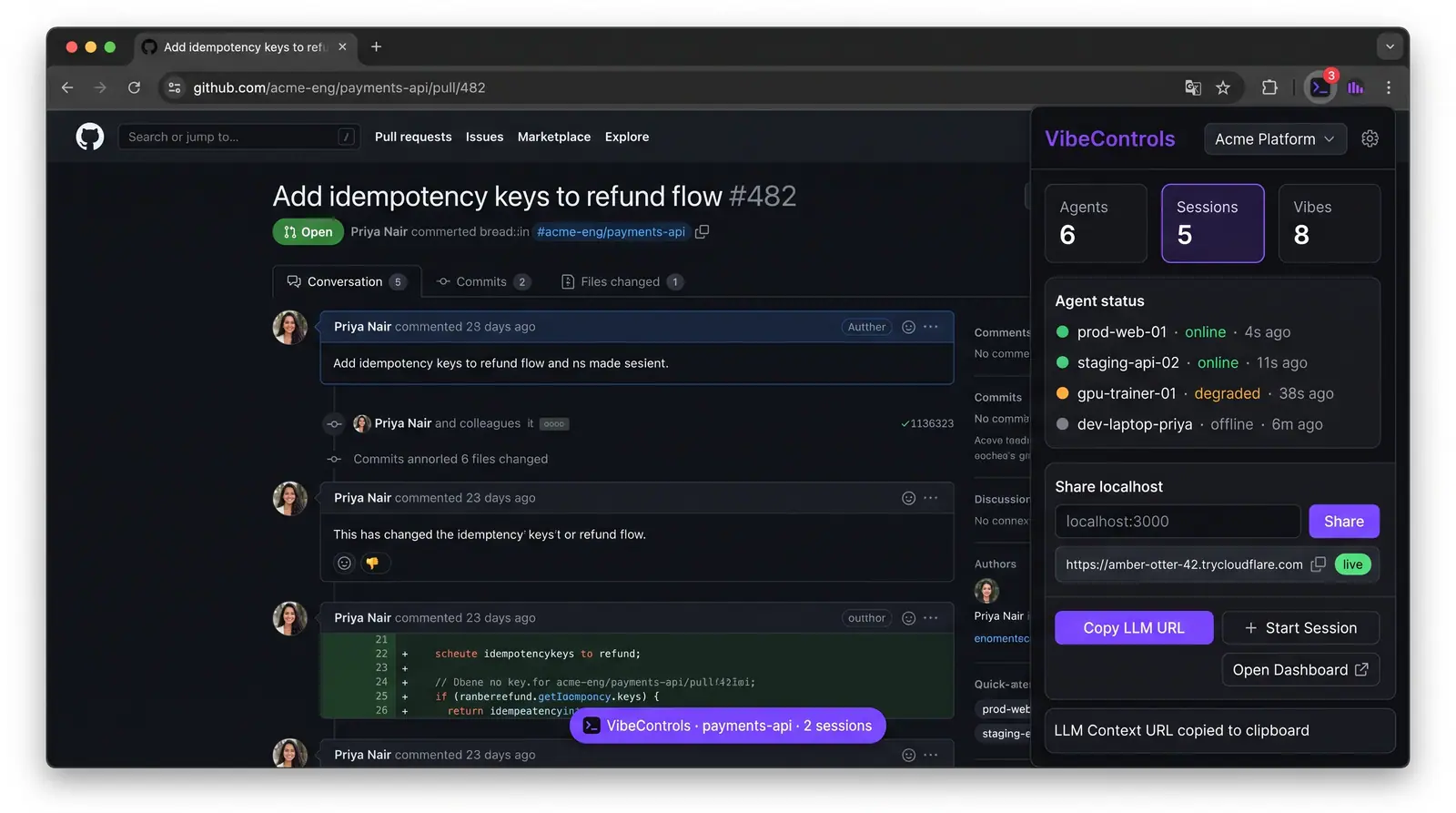Screen dimensions: 1456x813
Task: Add reaction on the second comment header
Action: (x=908, y=498)
